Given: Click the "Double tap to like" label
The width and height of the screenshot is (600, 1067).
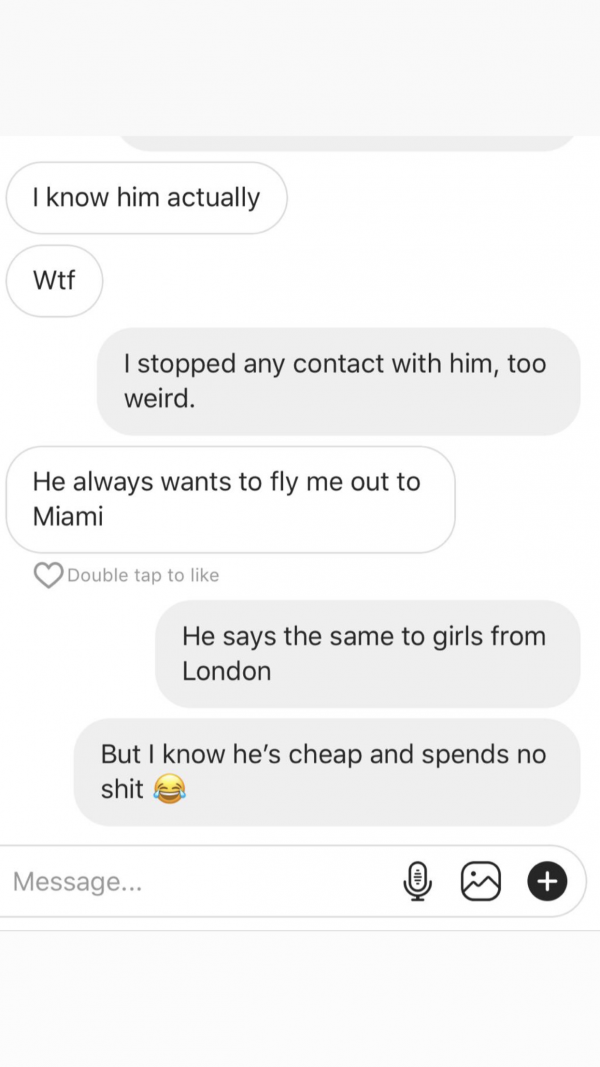Looking at the screenshot, I should (143, 576).
